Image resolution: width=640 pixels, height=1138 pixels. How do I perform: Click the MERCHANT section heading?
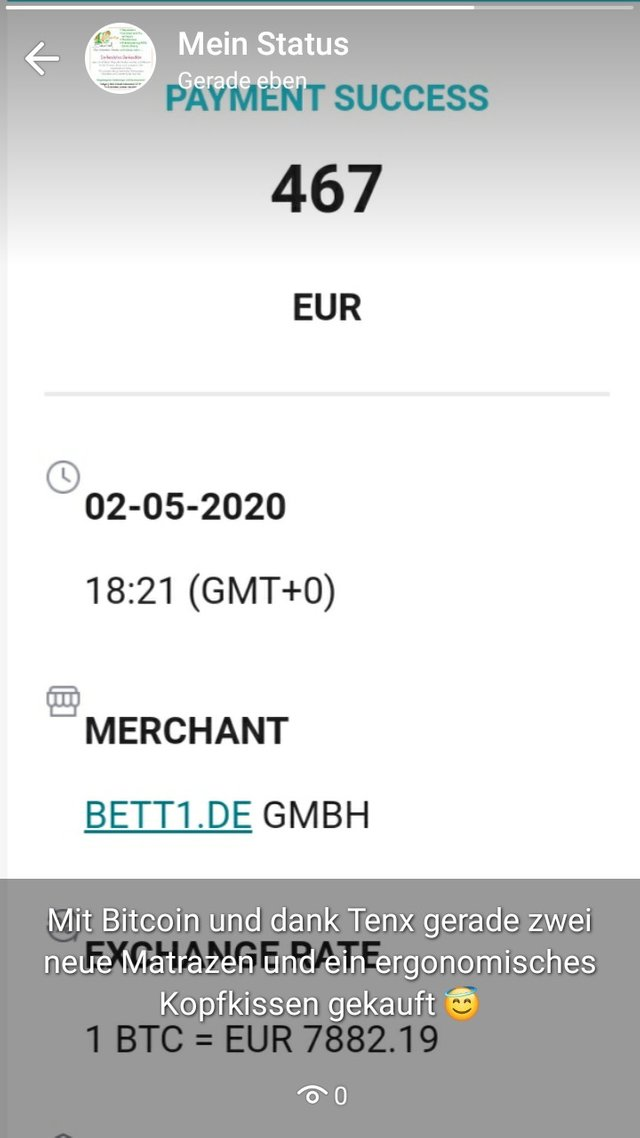point(186,731)
